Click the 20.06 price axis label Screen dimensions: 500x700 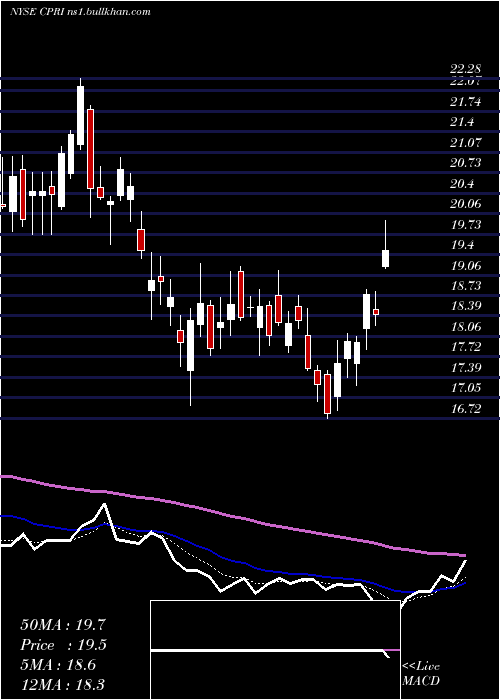point(466,204)
